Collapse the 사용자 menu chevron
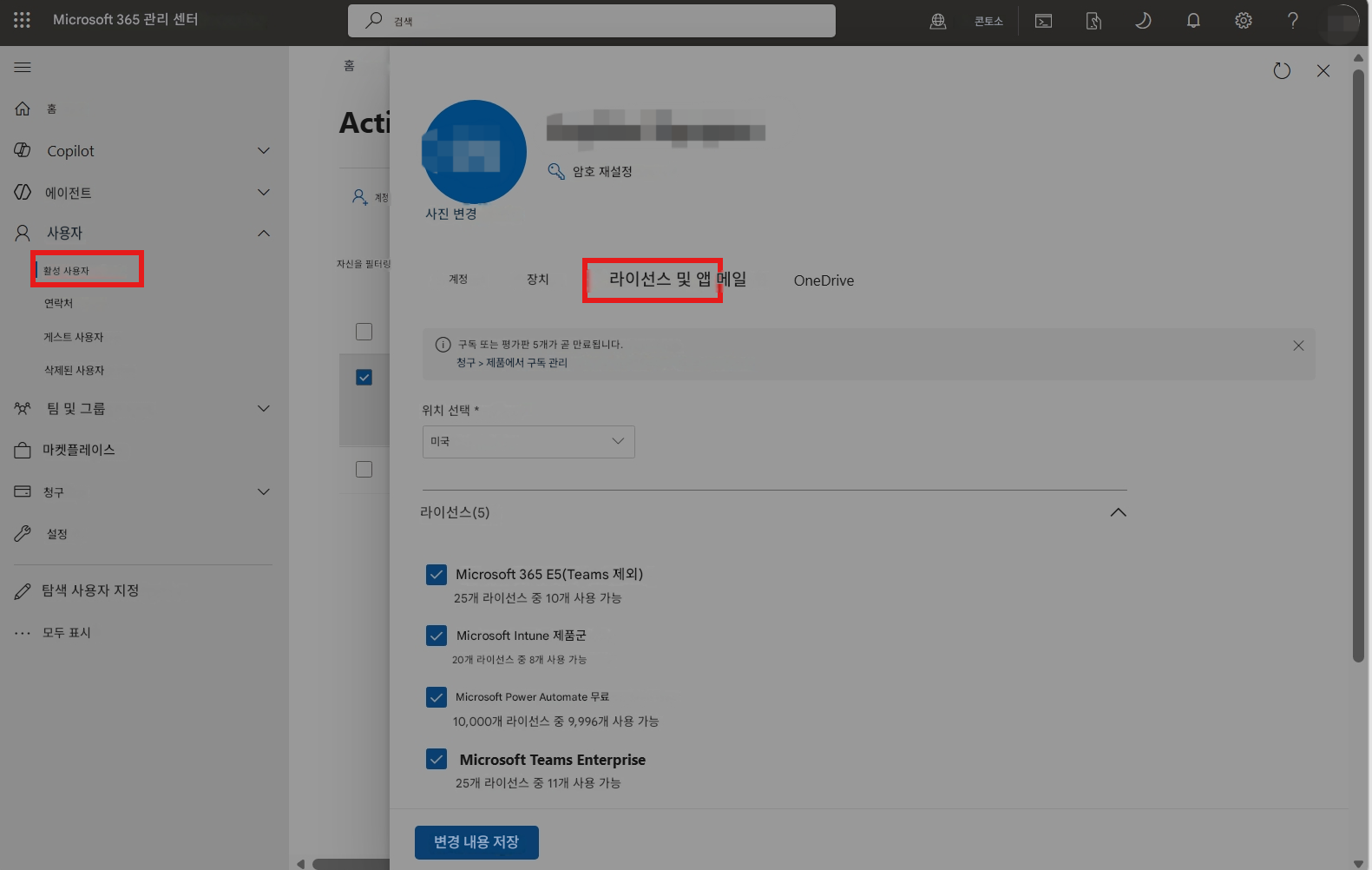This screenshot has height=870, width=1372. 264,233
